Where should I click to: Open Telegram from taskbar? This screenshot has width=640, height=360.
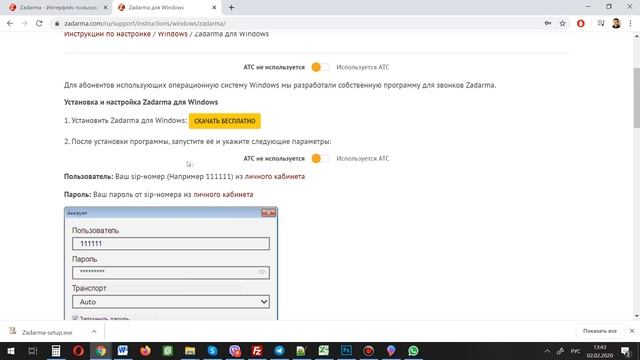tap(279, 351)
